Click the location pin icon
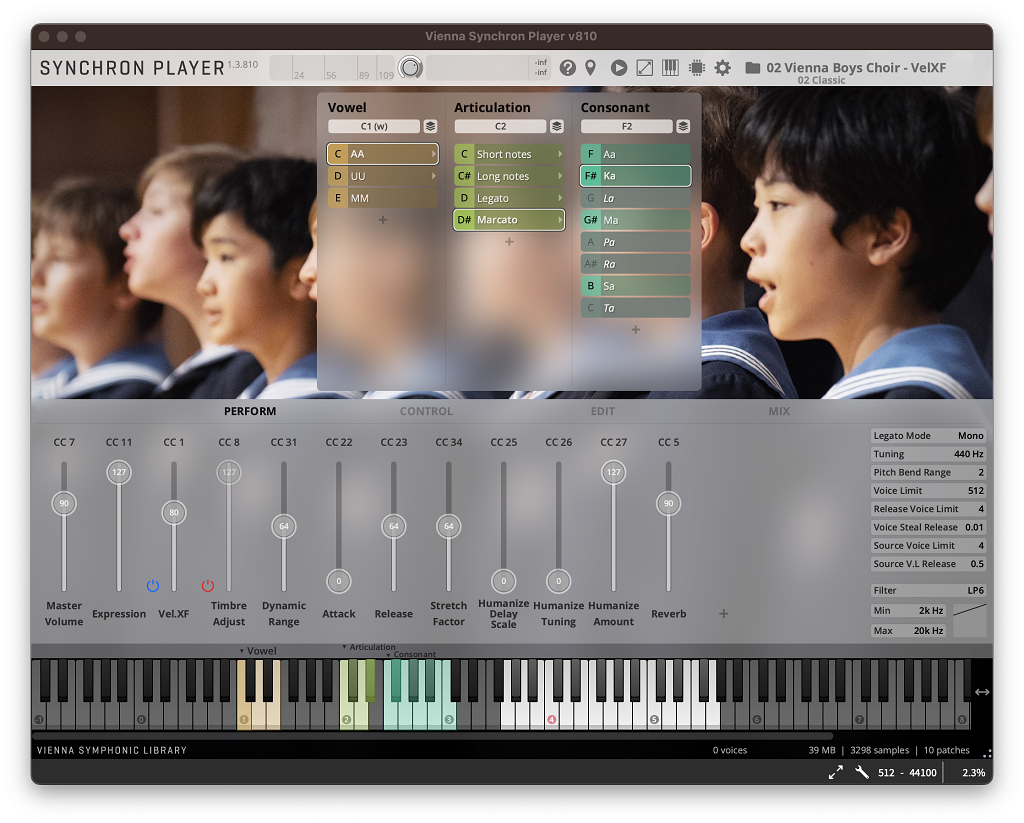Screen dimensions: 1024x823 pyautogui.click(x=590, y=67)
